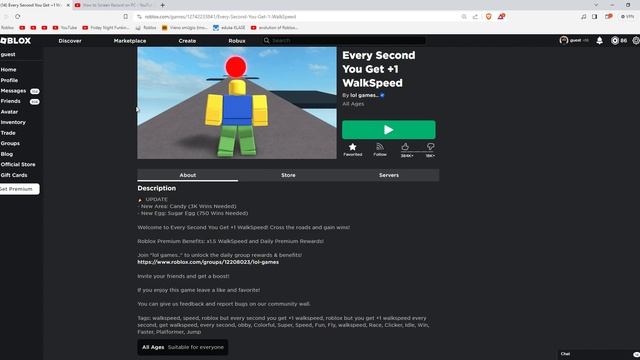Image resolution: width=640 pixels, height=360 pixels.
Task: Switch to the YouTube Screen Record tab
Action: [113, 5]
